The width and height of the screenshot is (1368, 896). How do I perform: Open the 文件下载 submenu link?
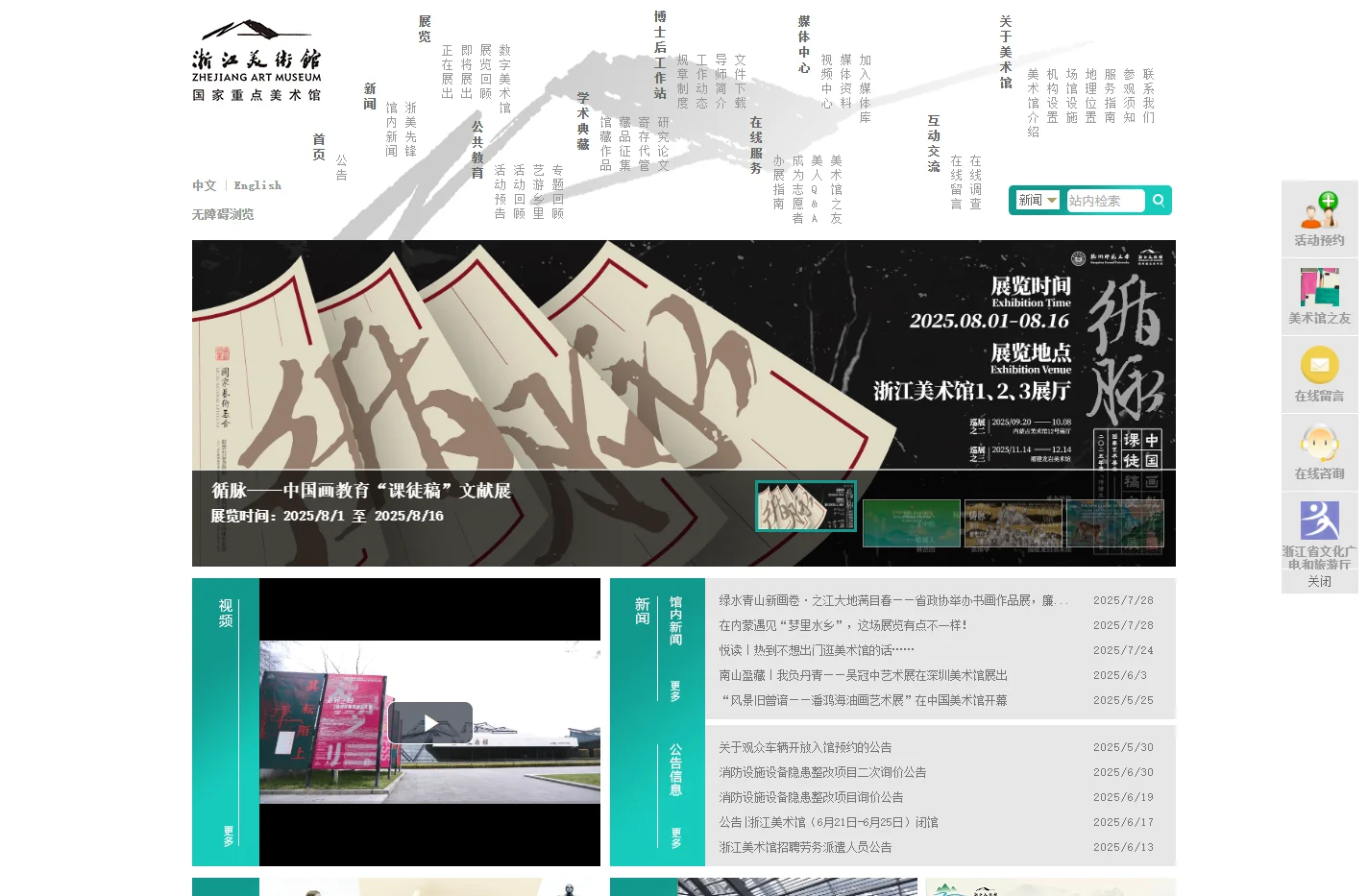[x=741, y=82]
